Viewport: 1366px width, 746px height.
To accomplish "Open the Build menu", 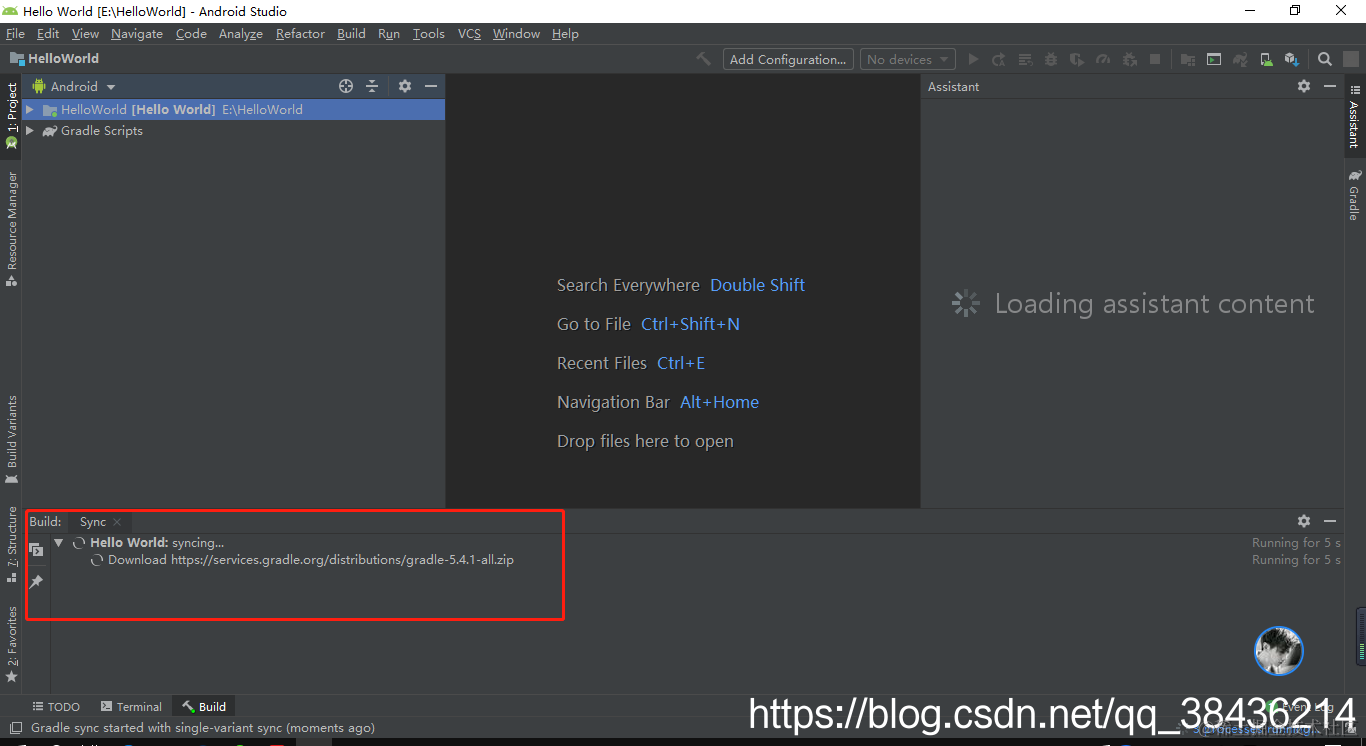I will click(351, 33).
